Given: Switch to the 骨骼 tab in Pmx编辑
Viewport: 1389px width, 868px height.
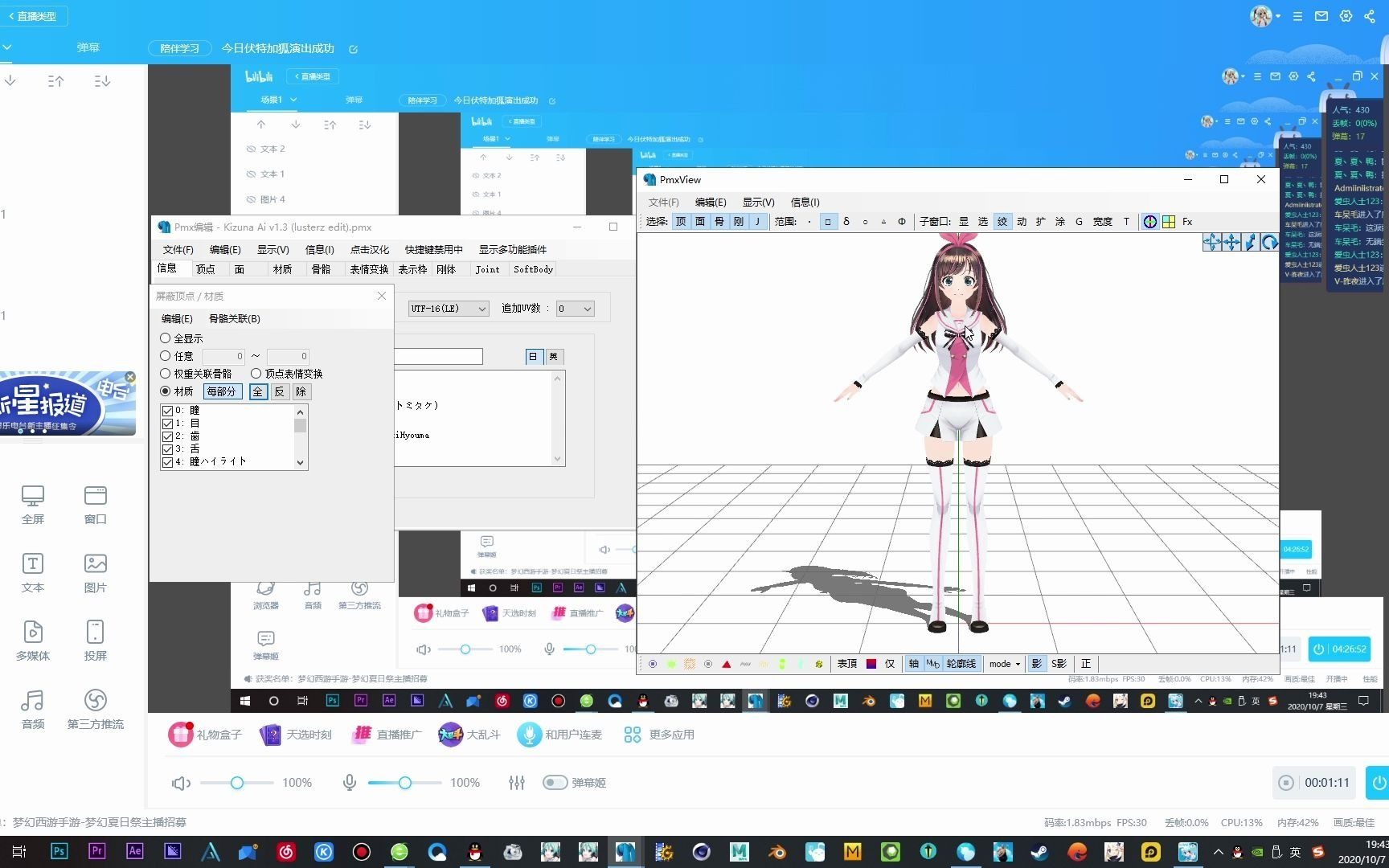Looking at the screenshot, I should (x=321, y=269).
